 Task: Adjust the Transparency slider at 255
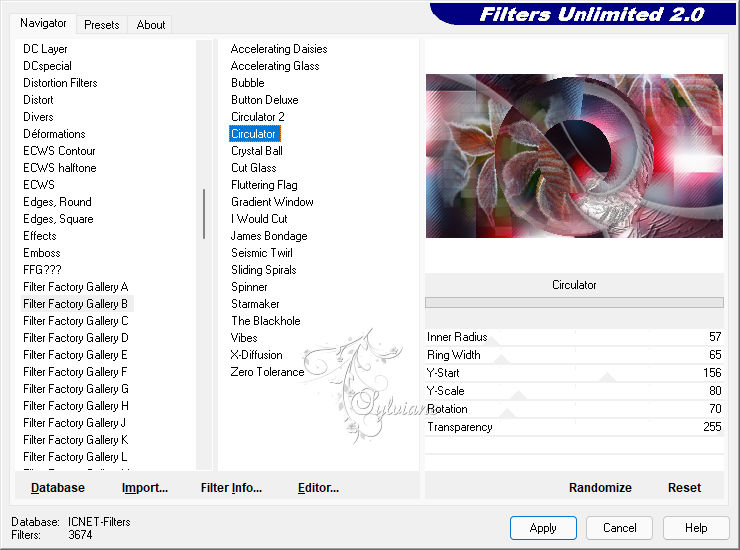tap(574, 427)
